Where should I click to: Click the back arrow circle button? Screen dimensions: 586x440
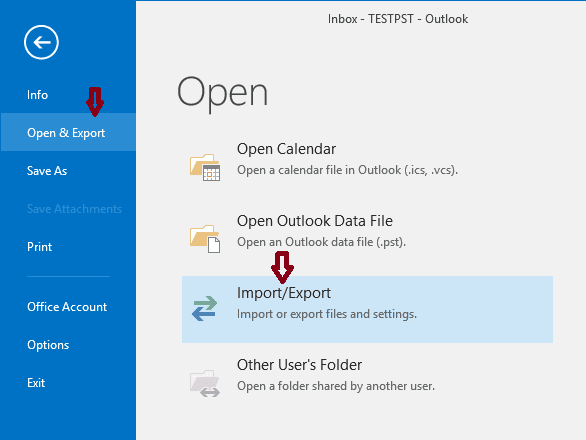pos(41,42)
